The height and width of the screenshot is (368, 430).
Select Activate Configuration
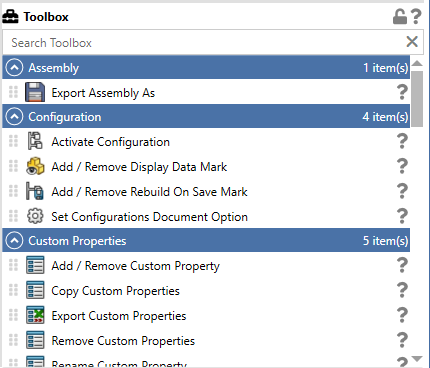coord(110,142)
